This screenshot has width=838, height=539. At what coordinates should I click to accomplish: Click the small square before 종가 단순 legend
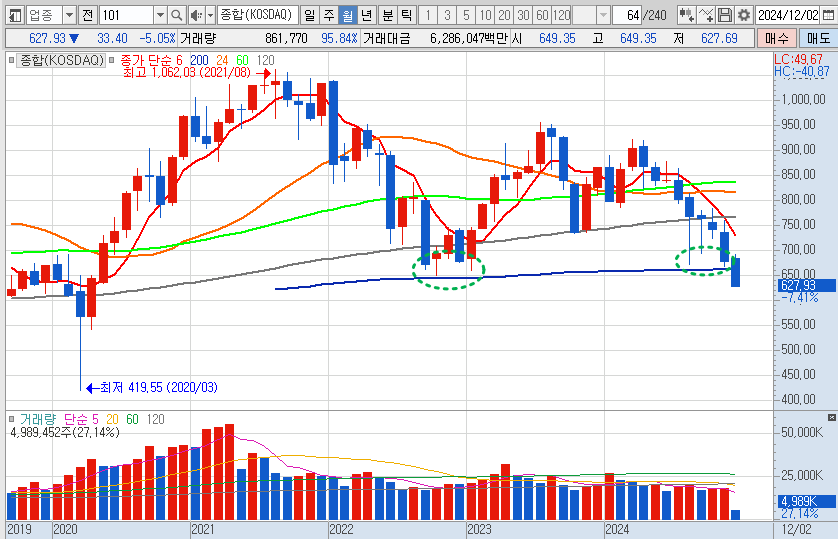[111, 60]
